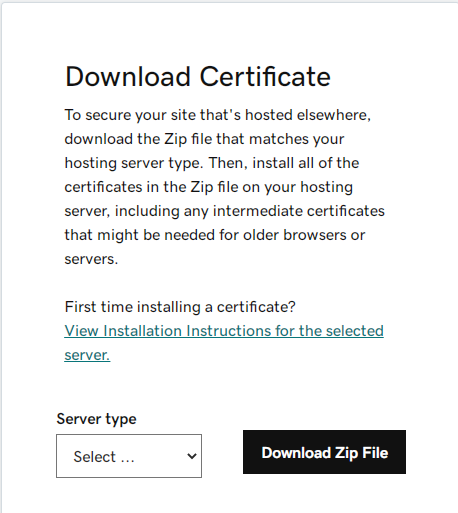Screen dimensions: 458x513
Task: Click the word 'Certificate' in the heading
Action: 265,77
